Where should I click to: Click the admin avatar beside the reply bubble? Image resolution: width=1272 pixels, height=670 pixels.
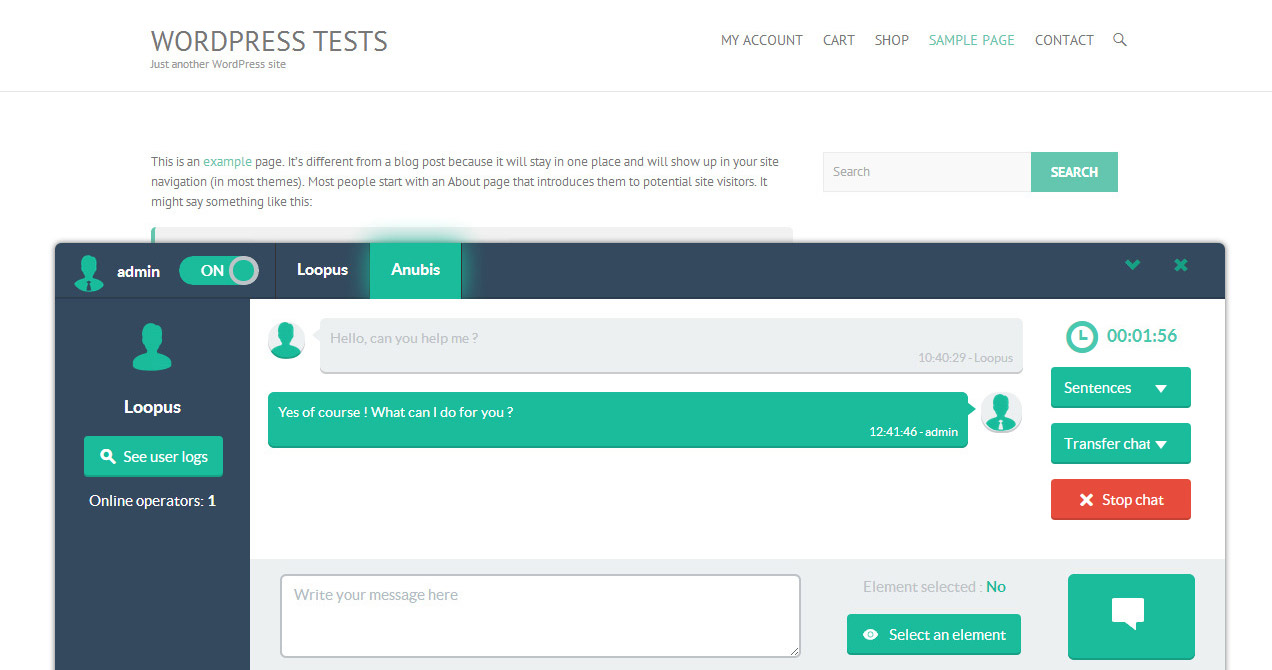(x=1001, y=412)
